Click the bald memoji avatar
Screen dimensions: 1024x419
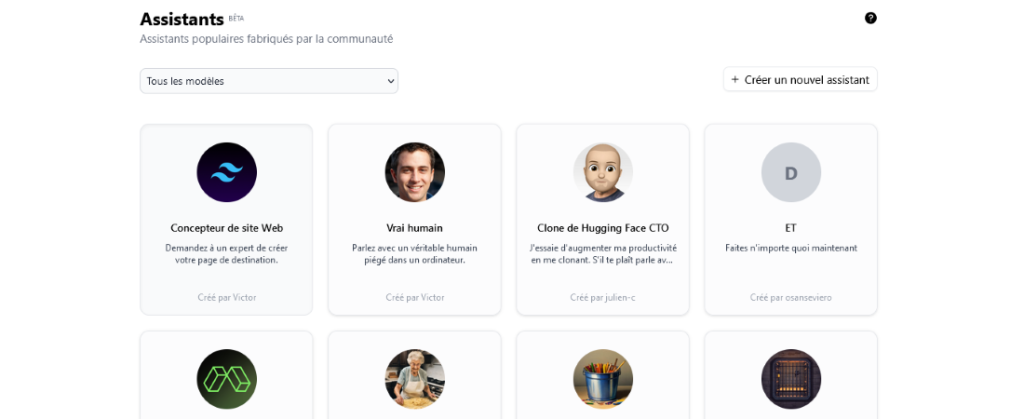[x=603, y=172]
